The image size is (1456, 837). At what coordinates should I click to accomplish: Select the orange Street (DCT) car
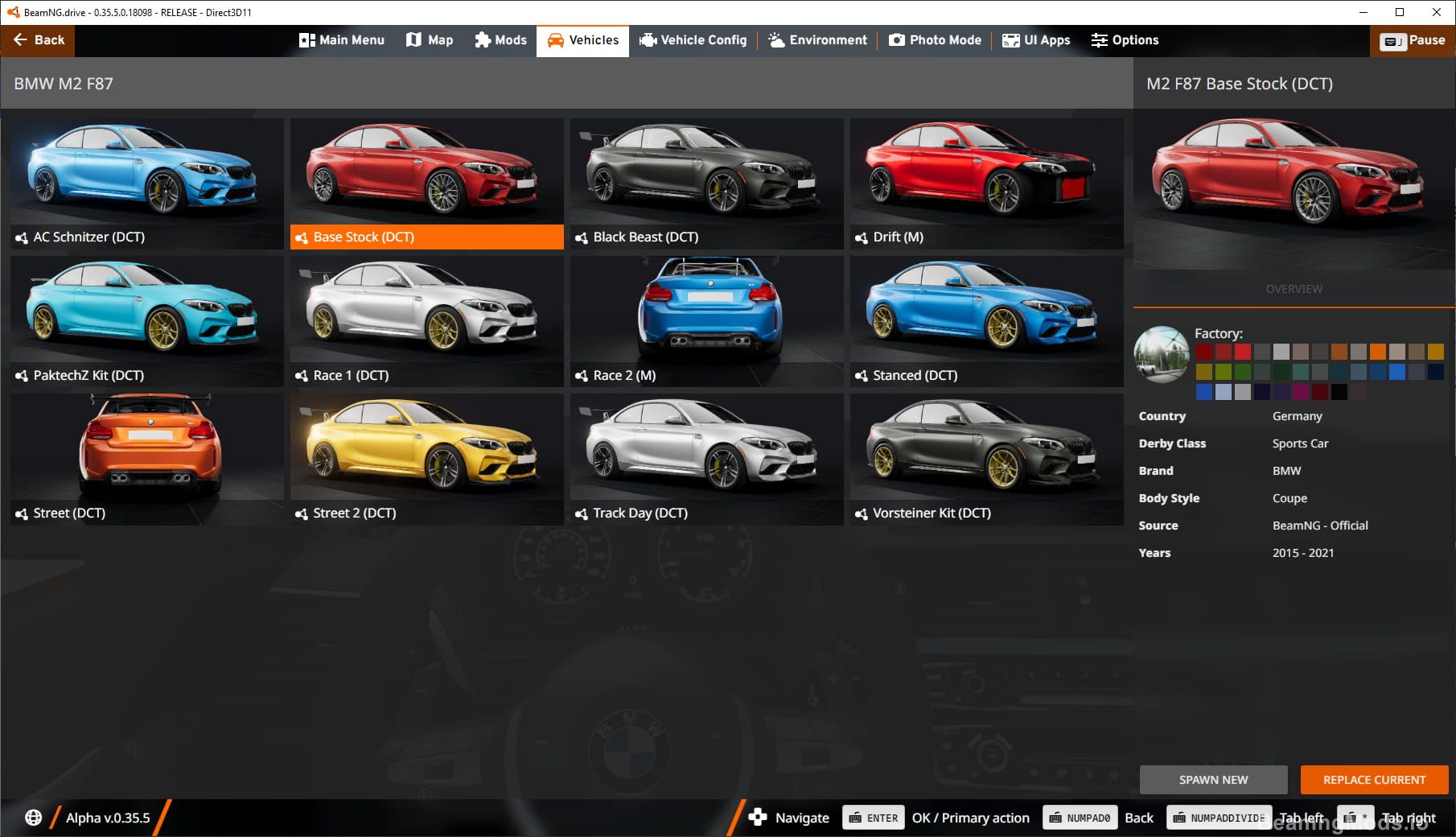pos(146,459)
